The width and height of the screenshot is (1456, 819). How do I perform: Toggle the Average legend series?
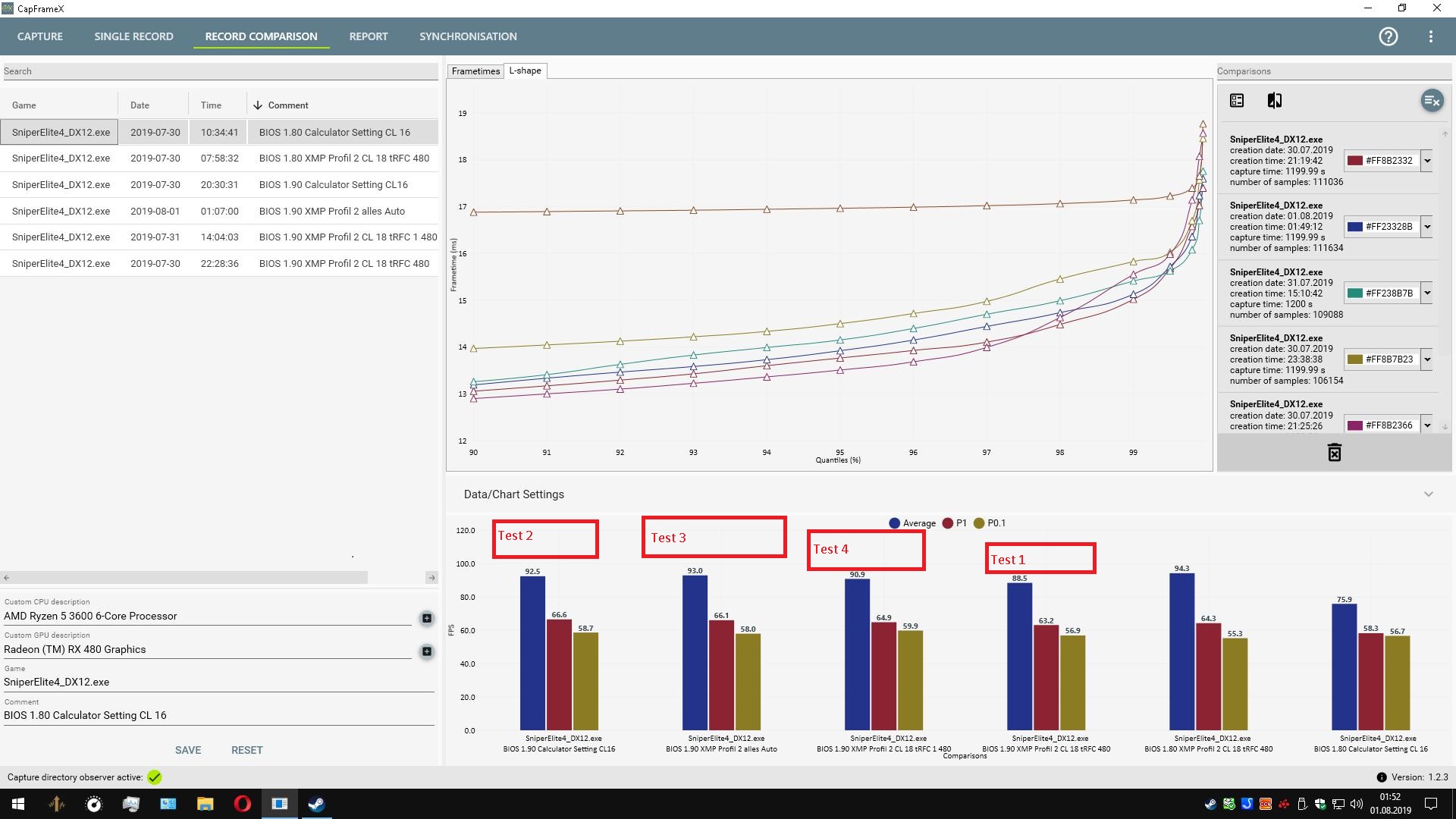912,523
